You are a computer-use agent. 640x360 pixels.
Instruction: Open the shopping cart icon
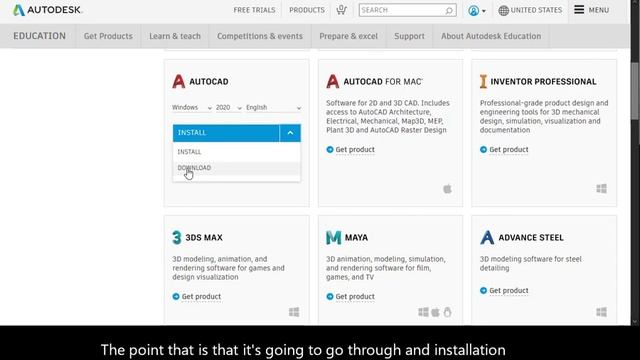click(342, 10)
